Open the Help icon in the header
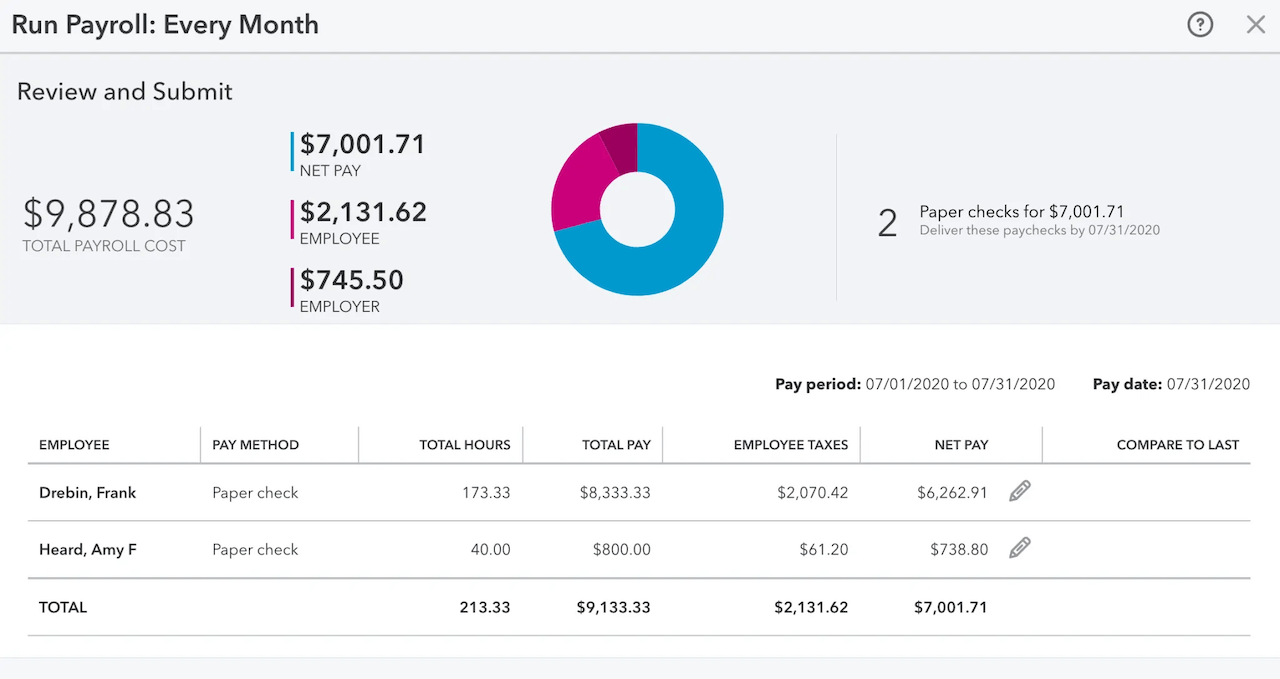 [1199, 24]
